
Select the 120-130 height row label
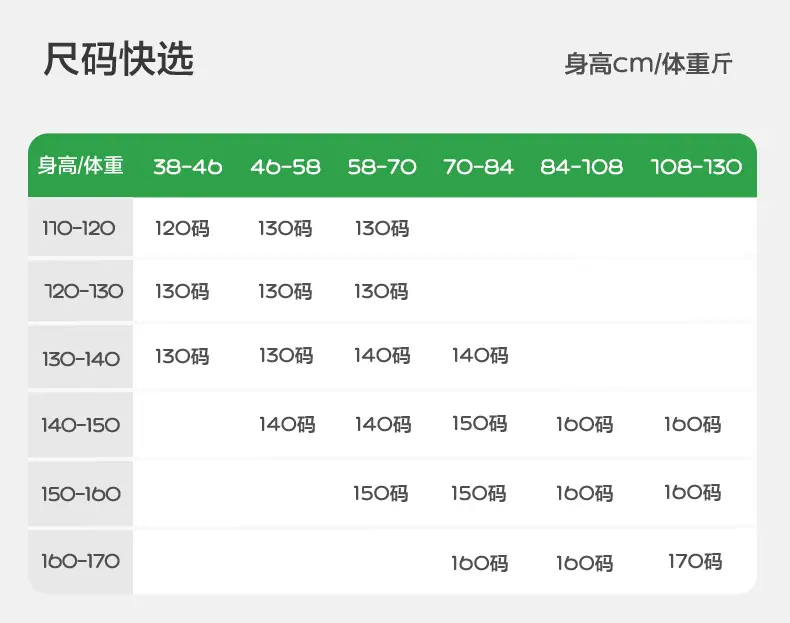point(84,291)
